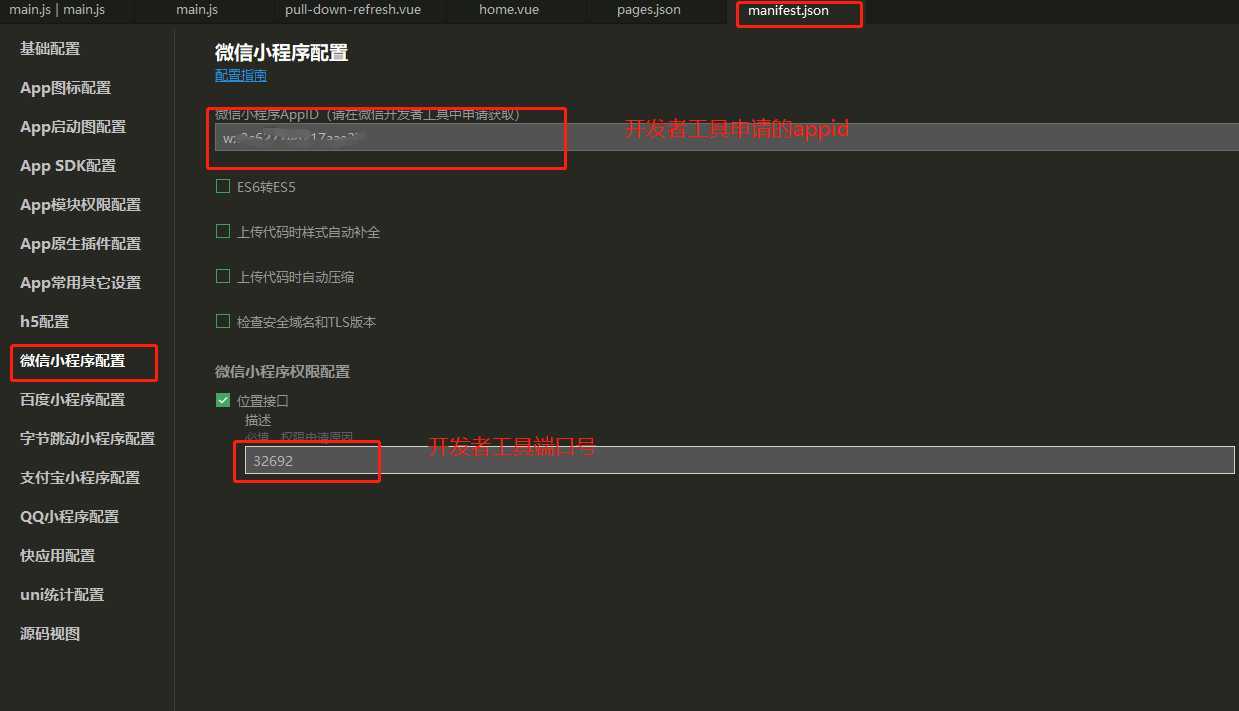Image resolution: width=1239 pixels, height=711 pixels.
Task: Enable 上传代码时自动压缩 checkbox
Action: [x=223, y=276]
